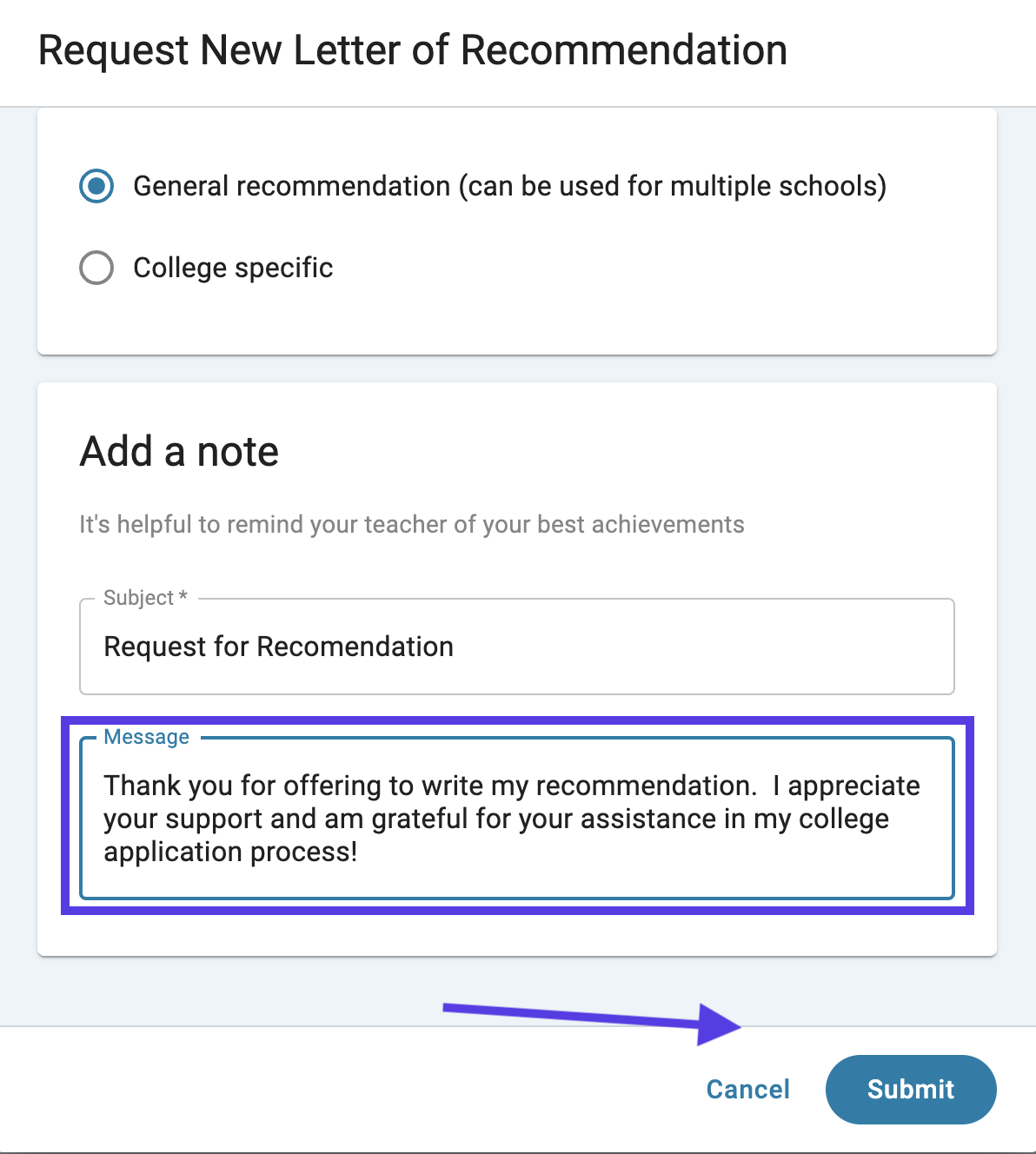Cancel the recommendation request

pos(748,1089)
